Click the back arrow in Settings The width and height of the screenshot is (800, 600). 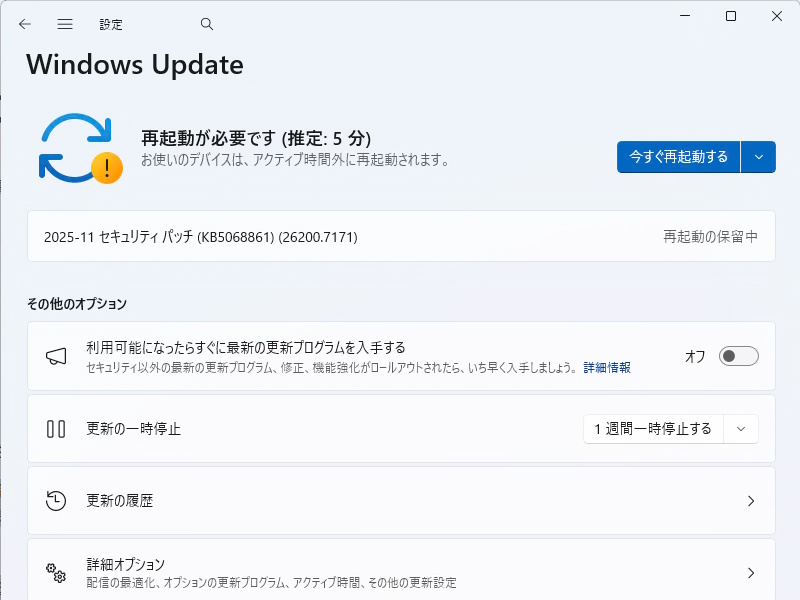pyautogui.click(x=24, y=24)
